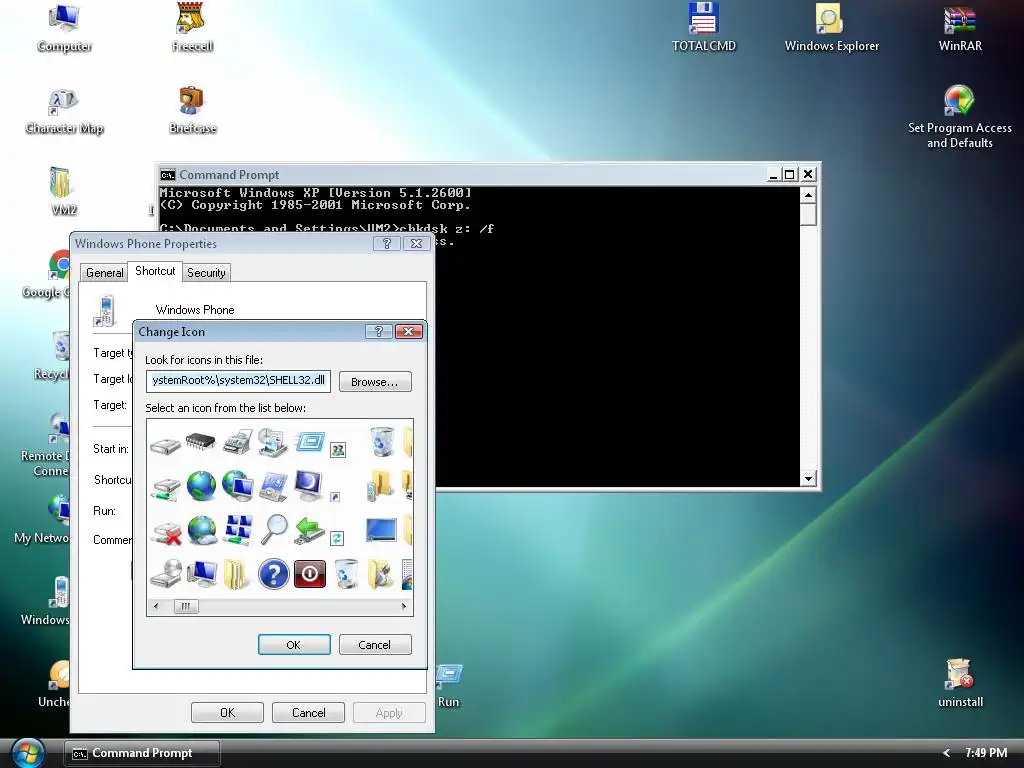Expand the hidden system tray icons arrow

tap(946, 753)
